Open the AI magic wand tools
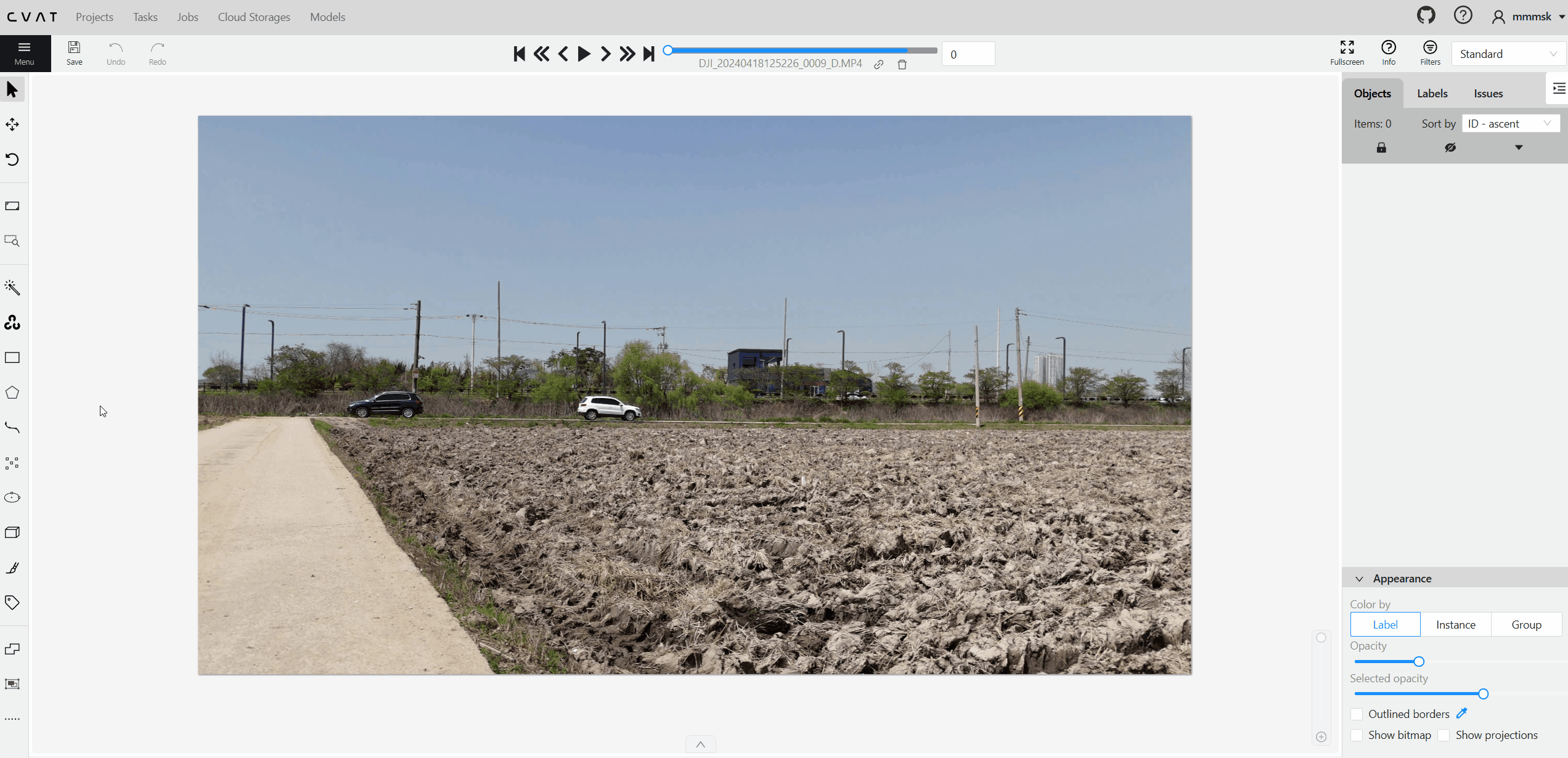 [x=12, y=288]
